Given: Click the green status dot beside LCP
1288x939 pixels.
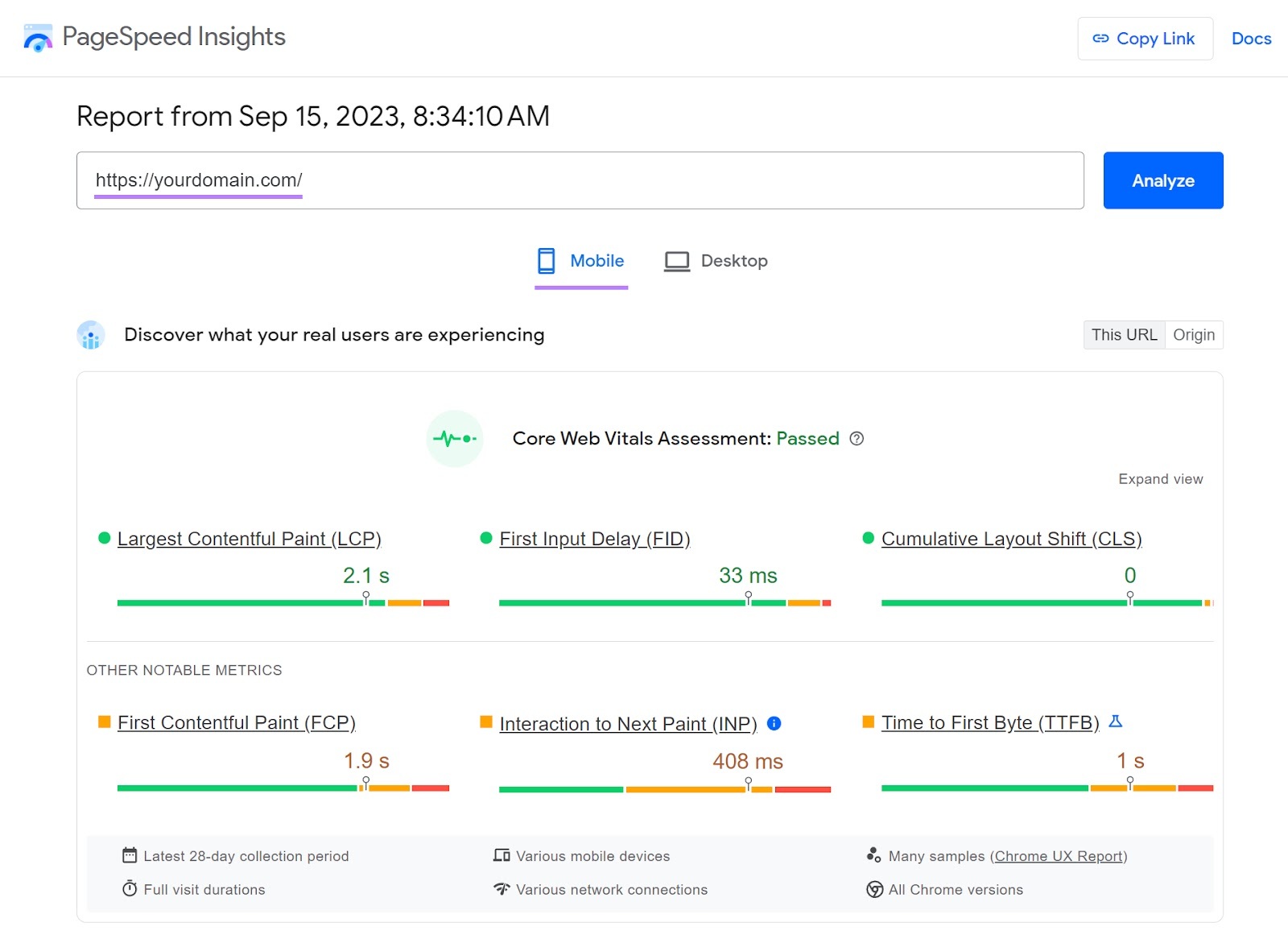Looking at the screenshot, I should pyautogui.click(x=104, y=538).
